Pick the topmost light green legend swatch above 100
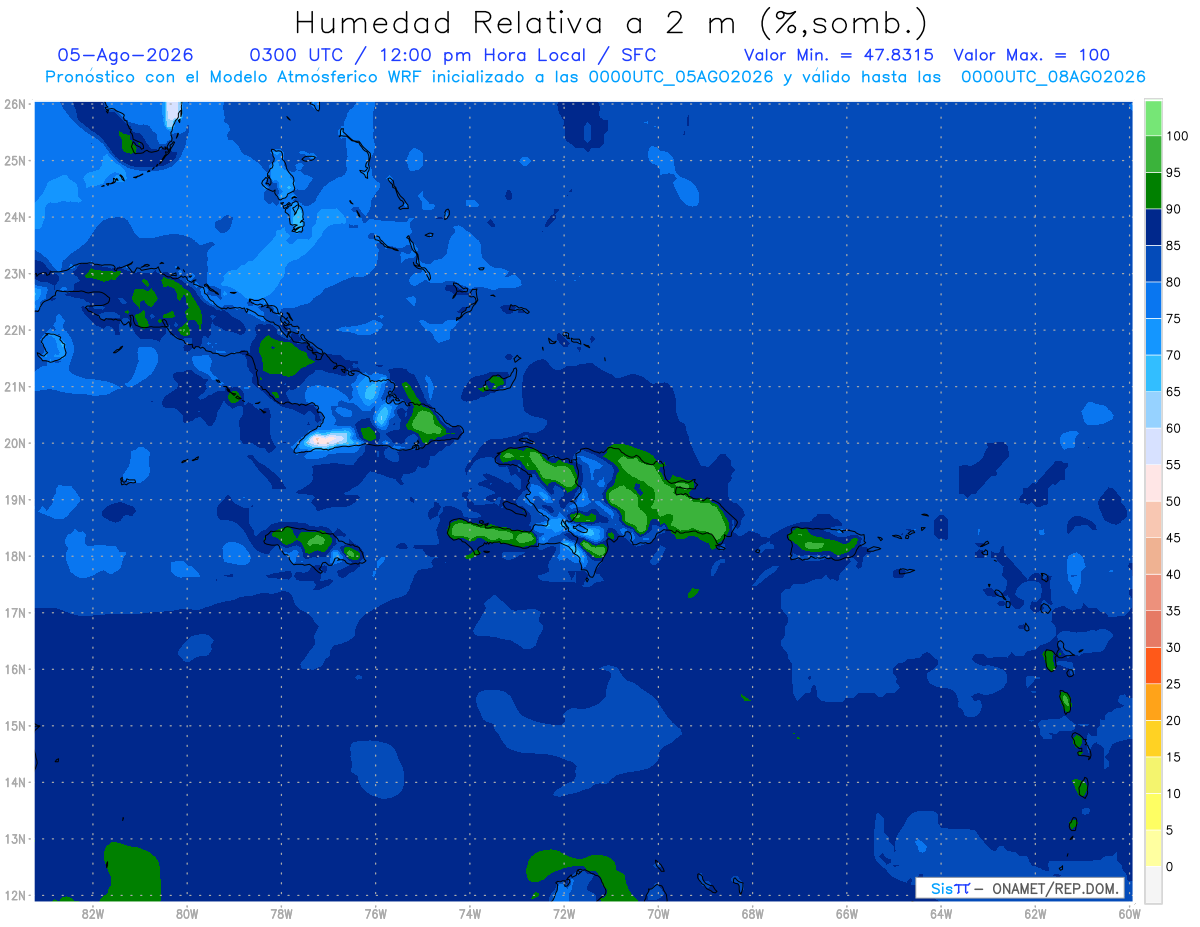The width and height of the screenshot is (1200, 927). (1153, 118)
